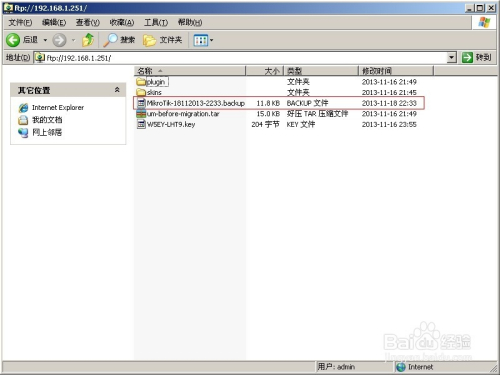Open the 帮助(H) menu

pos(190,22)
